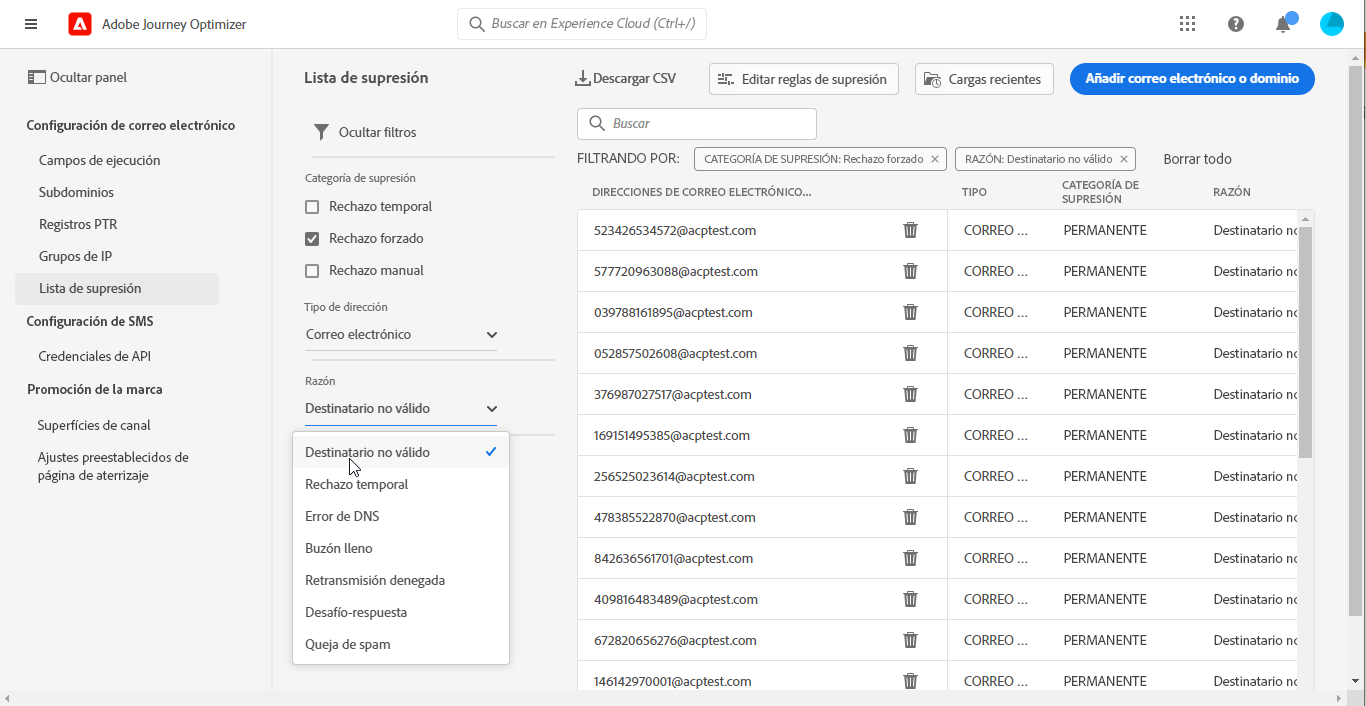Download the suppression list as CSV
This screenshot has height=706, width=1366.
626,78
